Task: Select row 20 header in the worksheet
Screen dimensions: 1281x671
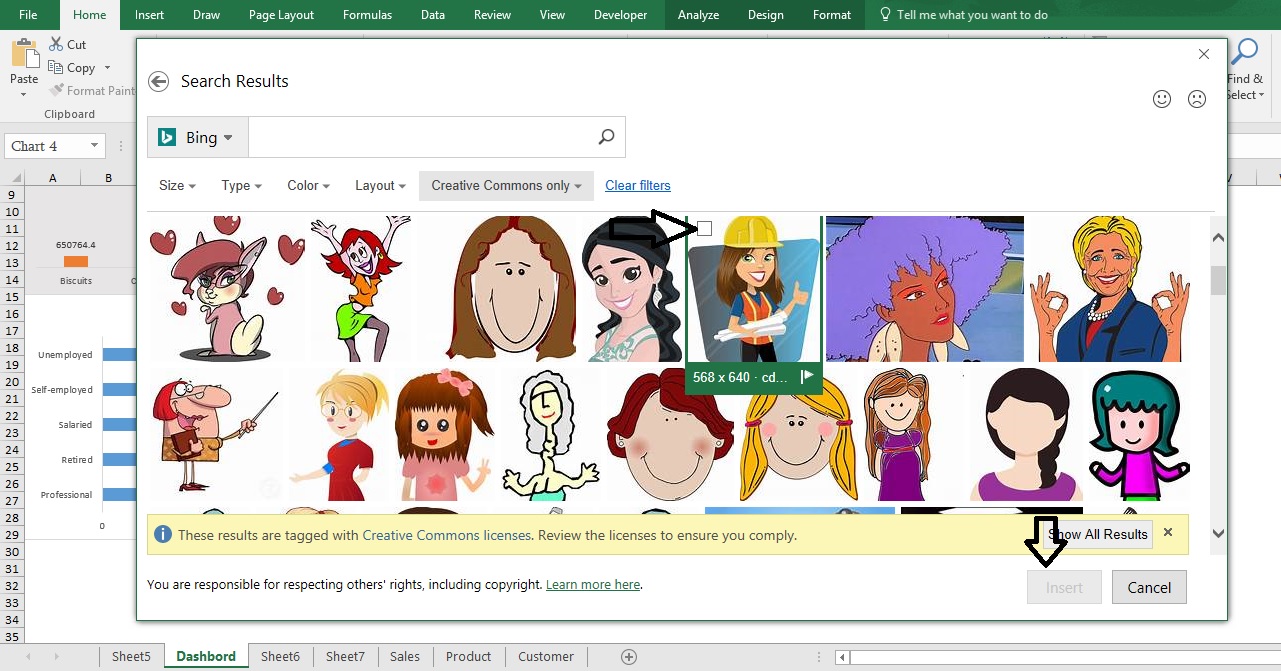Action: click(12, 382)
